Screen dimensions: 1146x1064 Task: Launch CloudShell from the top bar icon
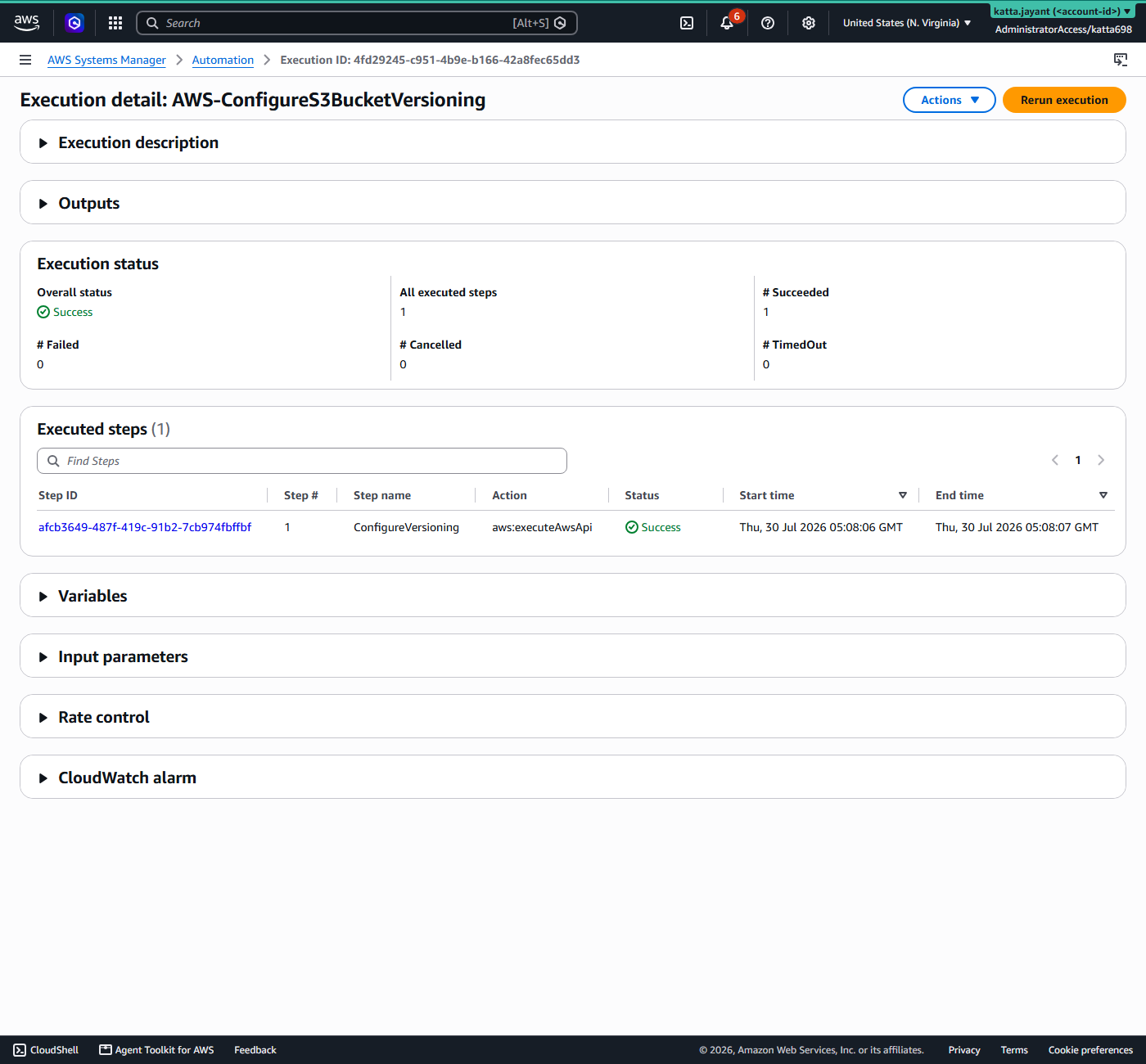(687, 23)
